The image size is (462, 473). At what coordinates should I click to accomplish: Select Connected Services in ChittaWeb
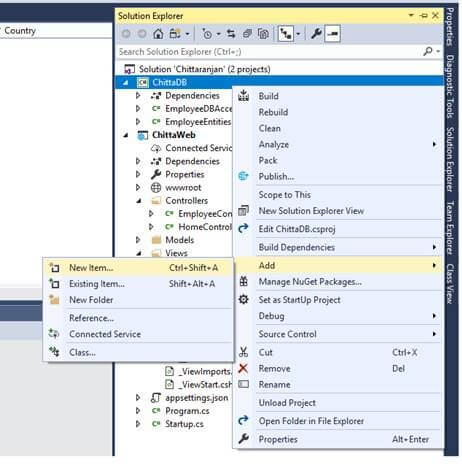198,148
